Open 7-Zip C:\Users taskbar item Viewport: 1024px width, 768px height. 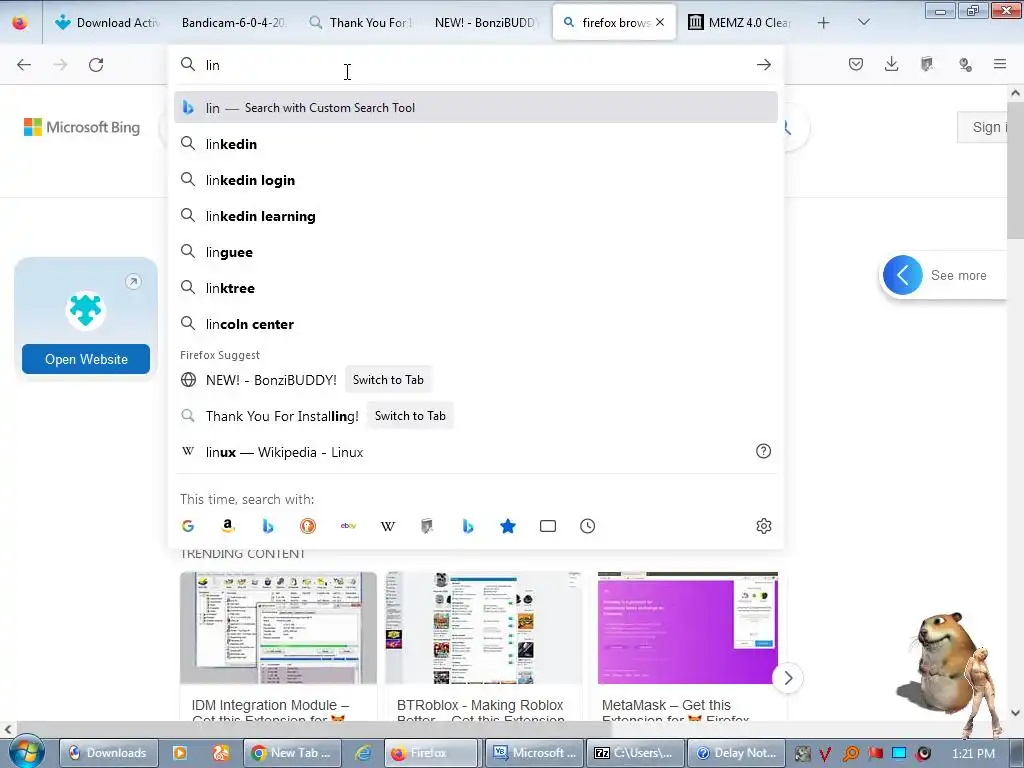tap(635, 753)
